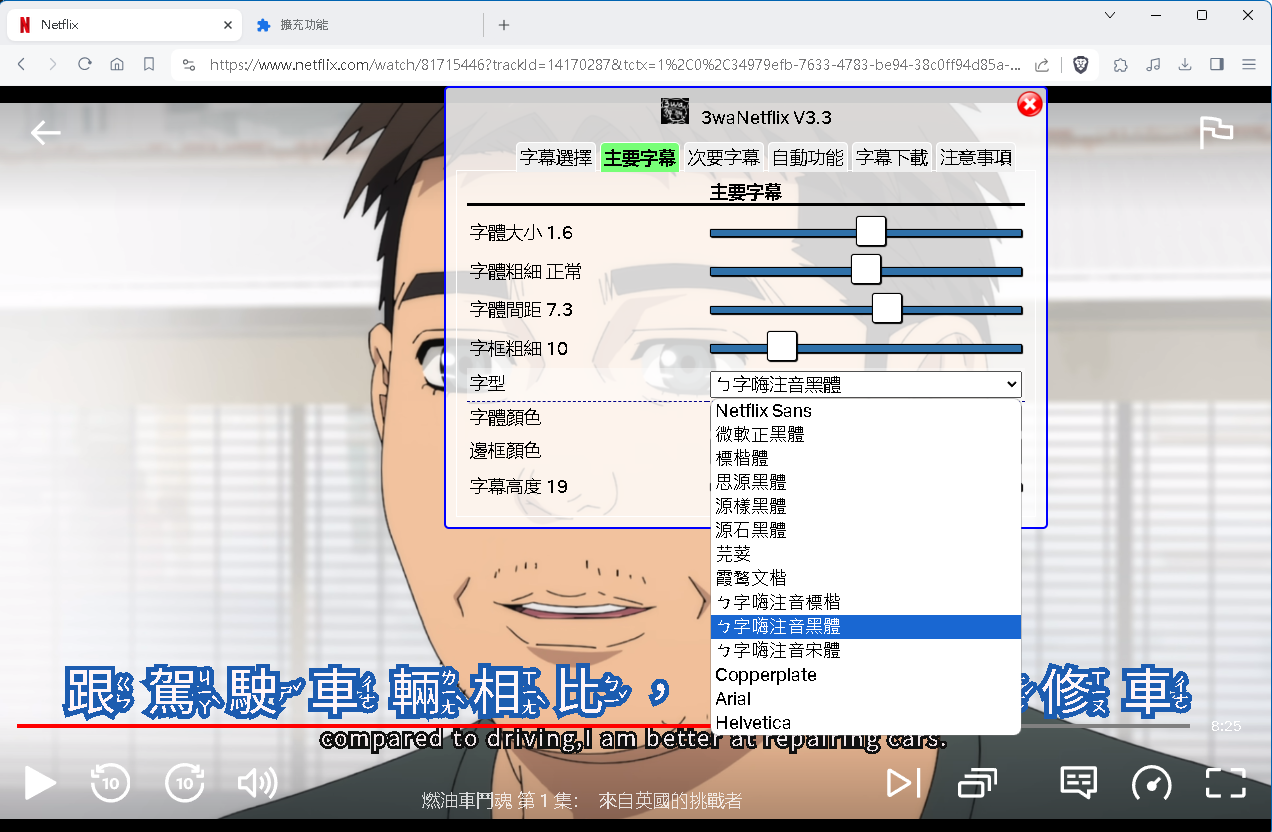Seek on the red video progress bar

point(363,725)
